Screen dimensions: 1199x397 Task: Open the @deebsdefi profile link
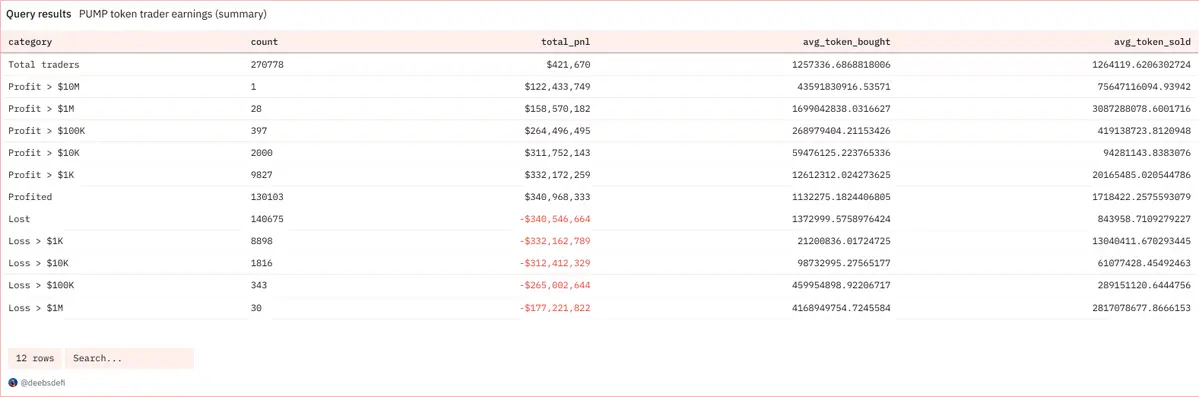click(x=42, y=382)
